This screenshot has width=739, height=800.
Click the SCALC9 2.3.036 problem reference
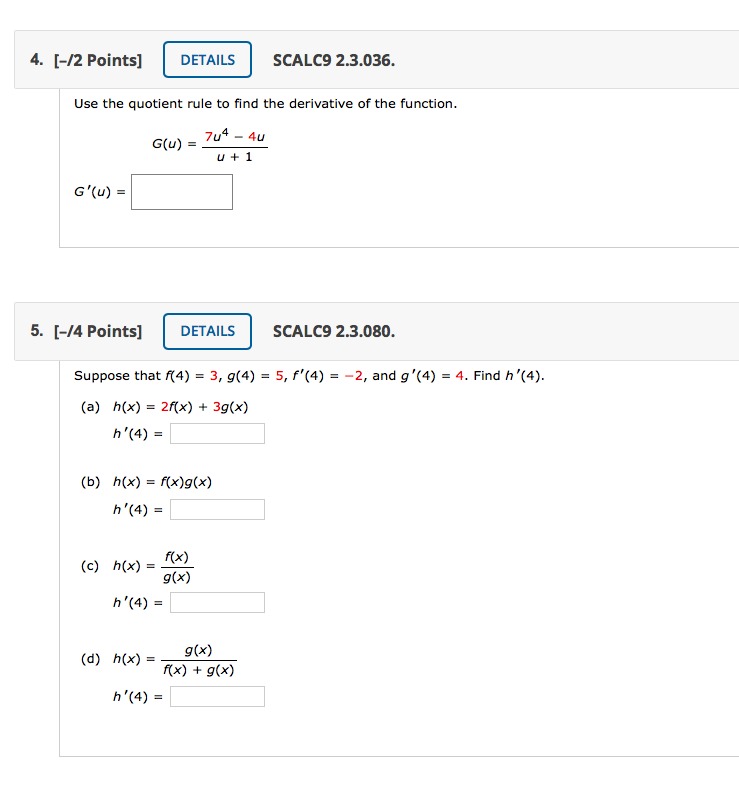pyautogui.click(x=333, y=60)
